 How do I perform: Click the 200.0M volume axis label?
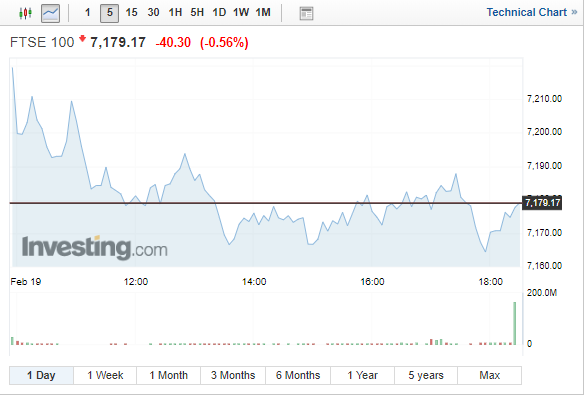[542, 293]
